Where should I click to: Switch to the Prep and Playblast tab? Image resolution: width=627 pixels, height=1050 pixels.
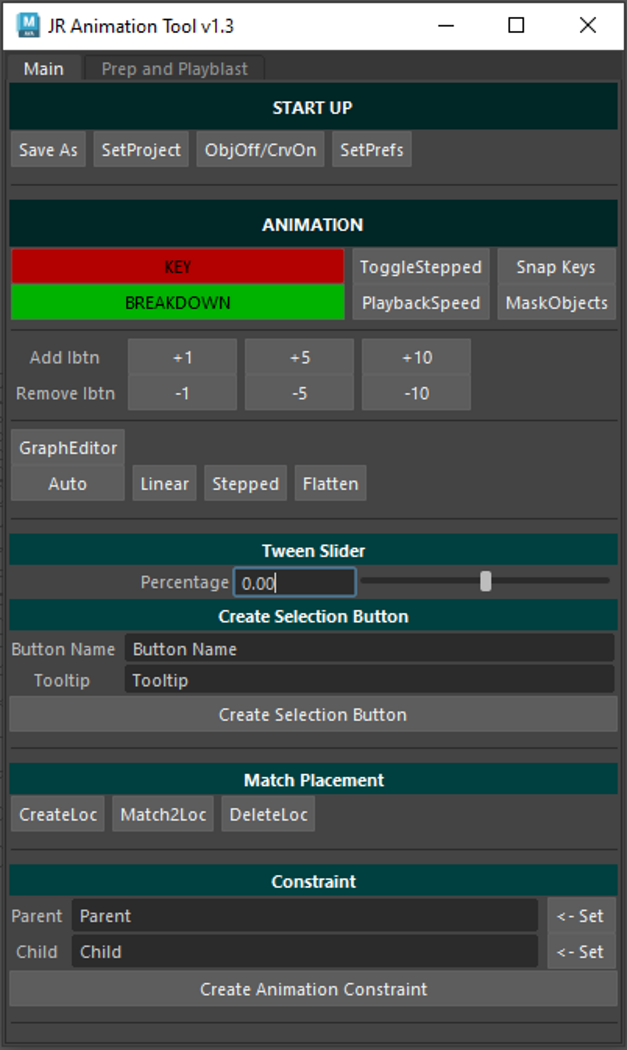pyautogui.click(x=174, y=69)
